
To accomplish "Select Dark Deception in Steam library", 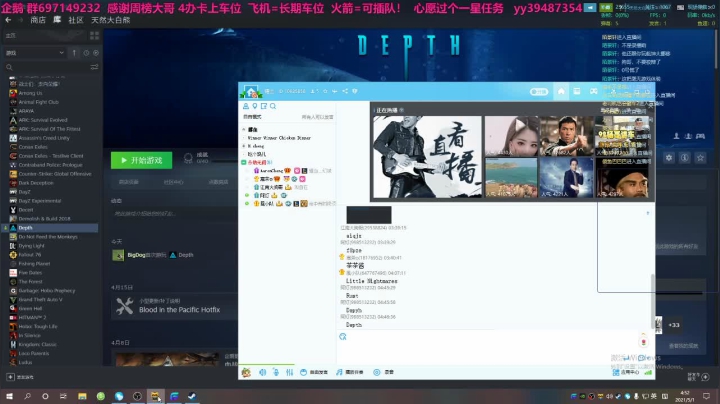I will pyautogui.click(x=36, y=183).
